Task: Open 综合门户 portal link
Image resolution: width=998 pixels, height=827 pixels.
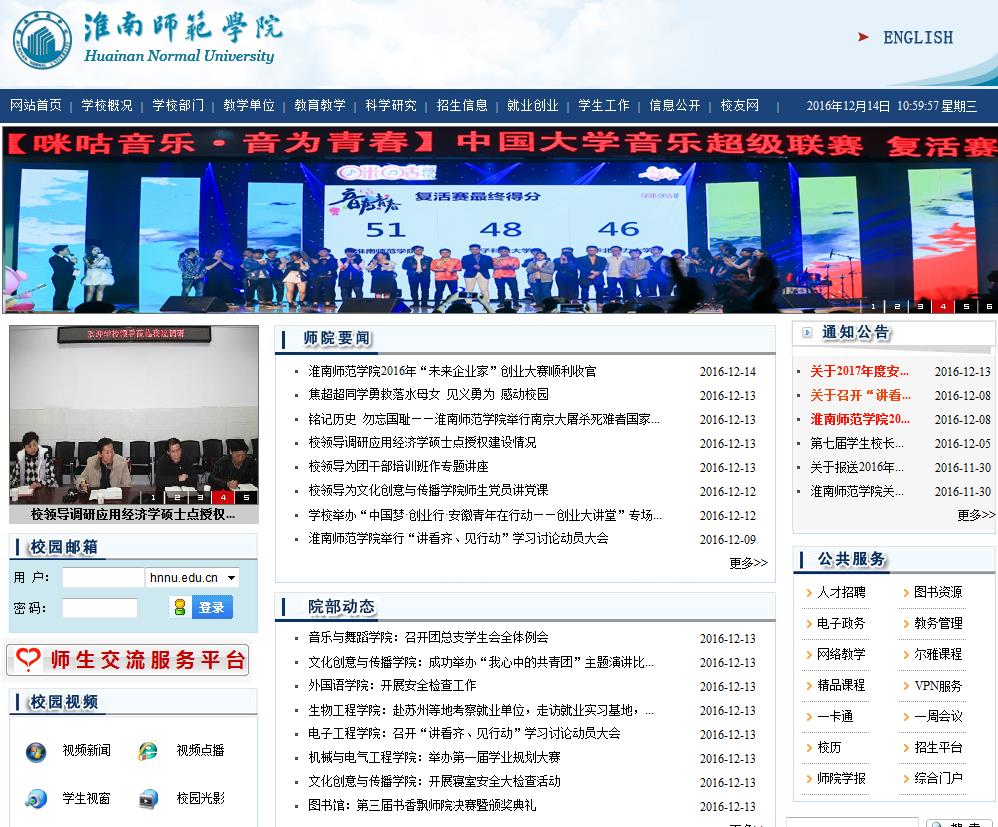Action: [x=938, y=778]
